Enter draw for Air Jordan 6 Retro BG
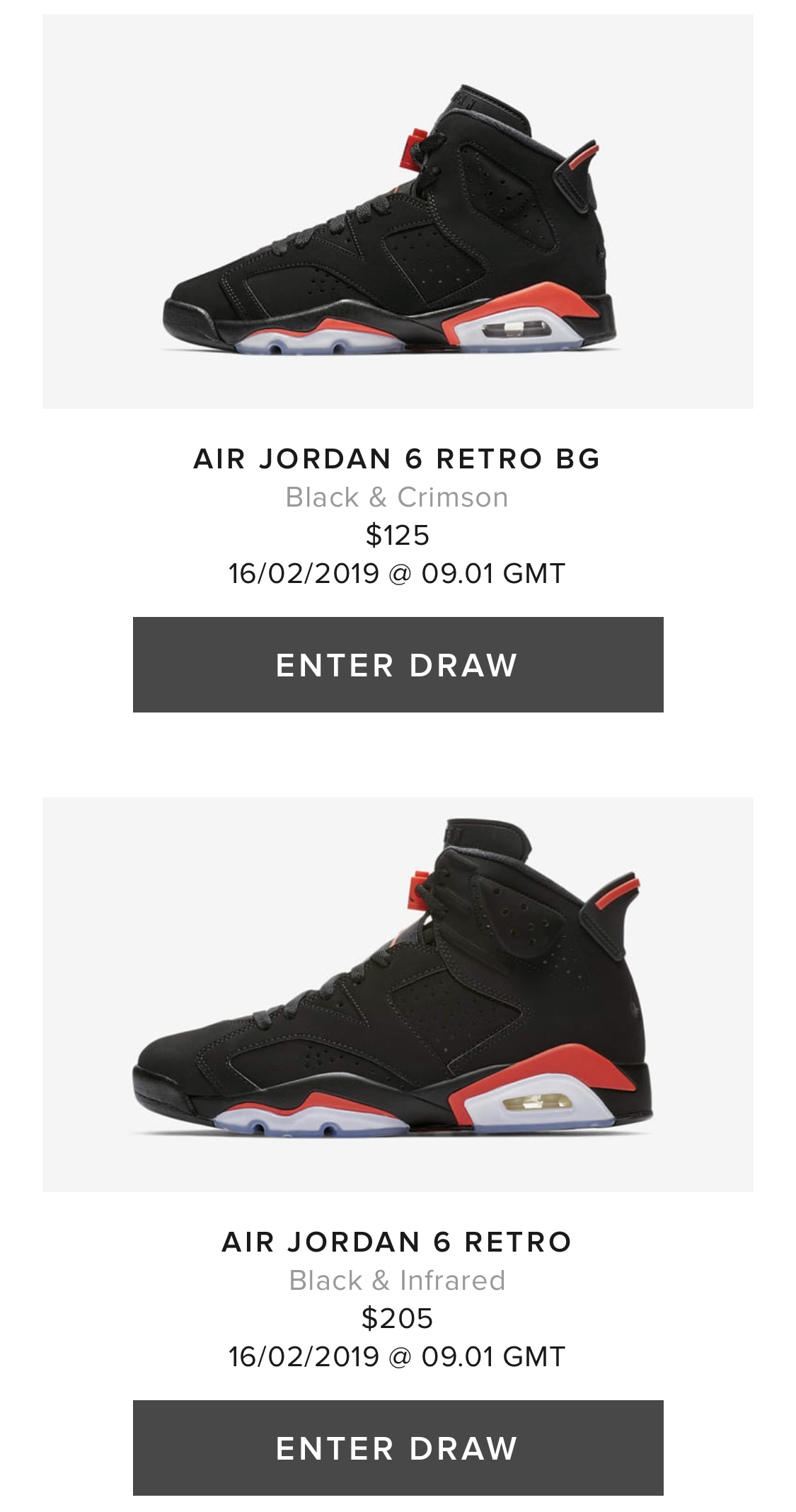The image size is (796, 1512). pyautogui.click(x=398, y=664)
